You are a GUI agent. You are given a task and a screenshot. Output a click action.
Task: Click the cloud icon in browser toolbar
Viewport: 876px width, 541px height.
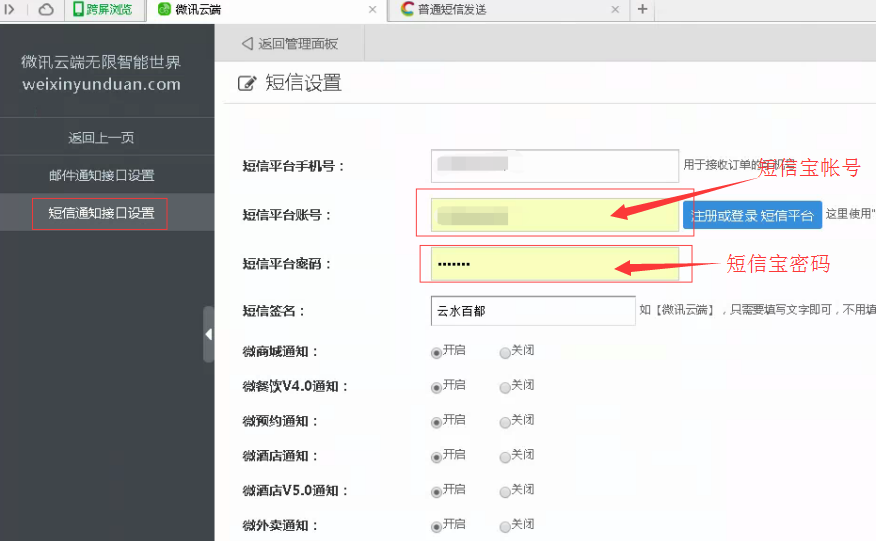point(46,10)
